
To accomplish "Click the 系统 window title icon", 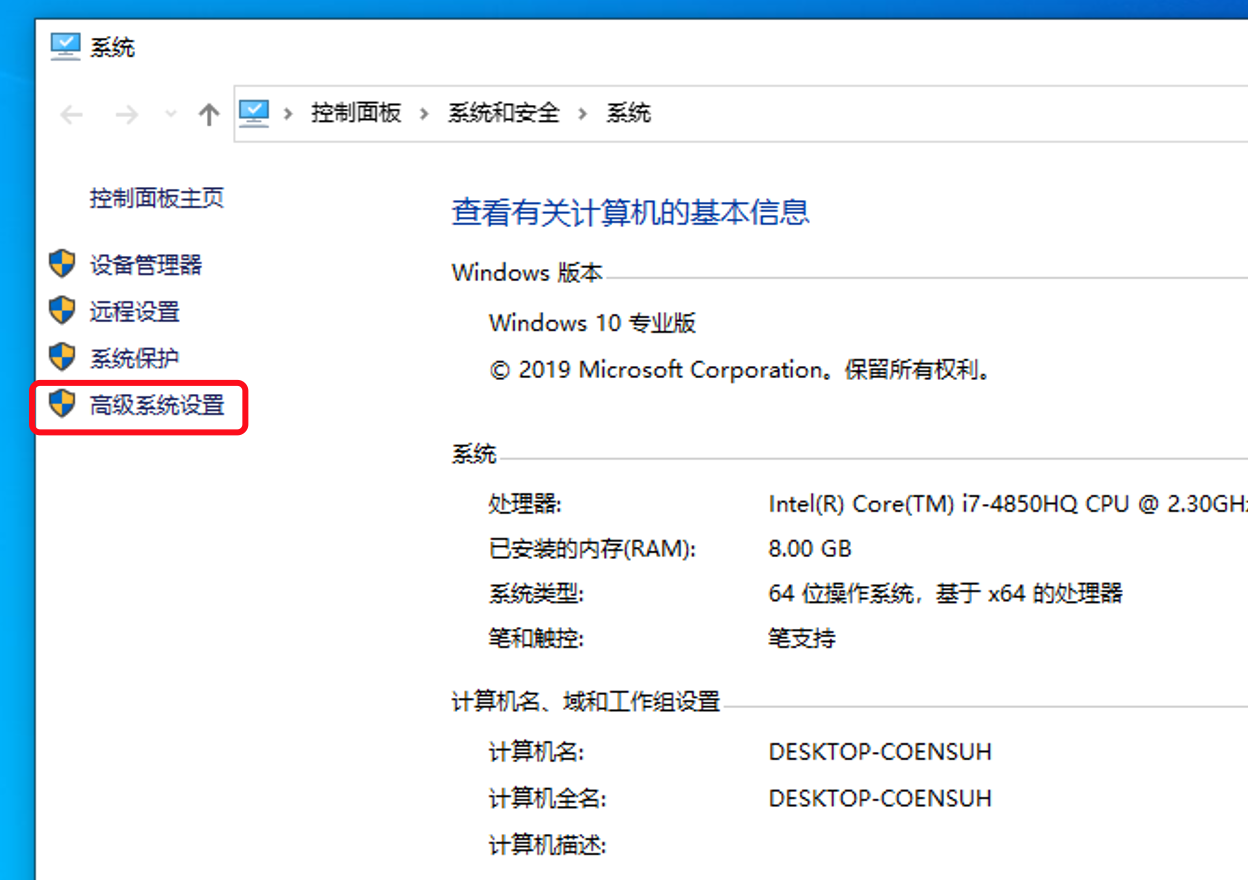I will click(65, 46).
